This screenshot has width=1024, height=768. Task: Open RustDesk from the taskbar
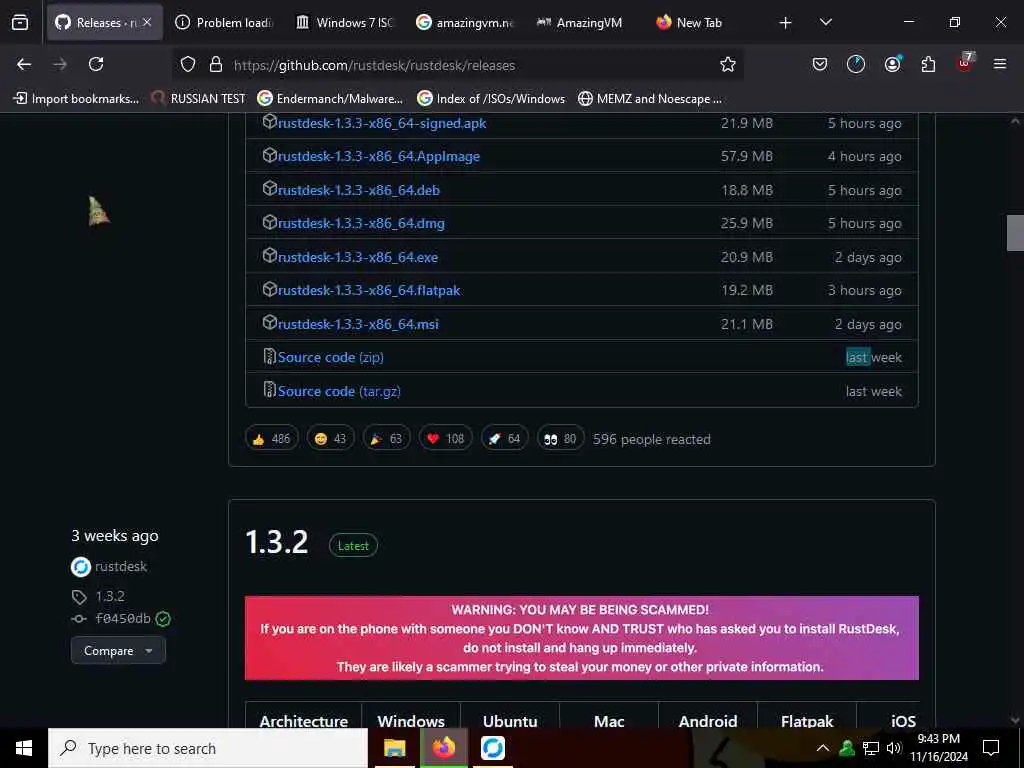pos(492,748)
